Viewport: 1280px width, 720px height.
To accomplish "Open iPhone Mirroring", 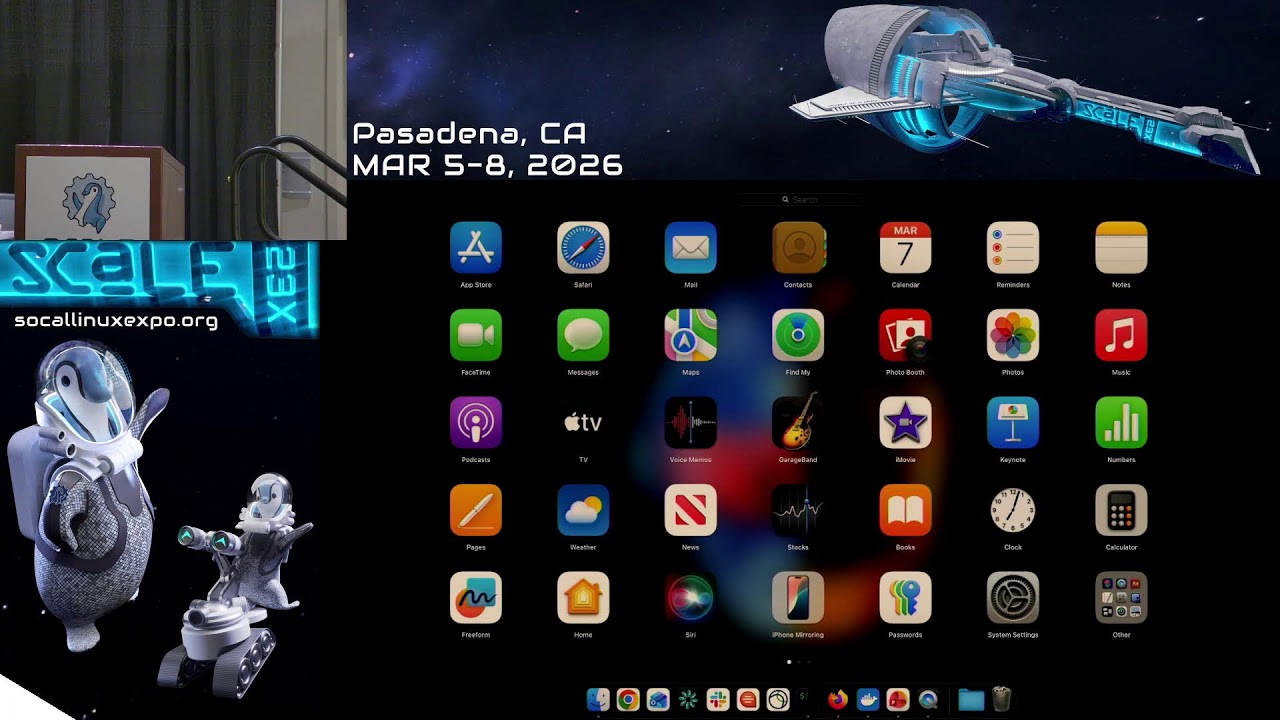I will 798,598.
